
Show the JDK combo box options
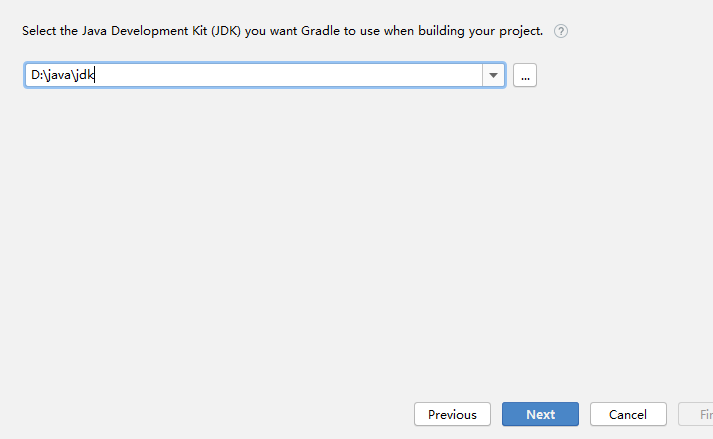[x=493, y=75]
